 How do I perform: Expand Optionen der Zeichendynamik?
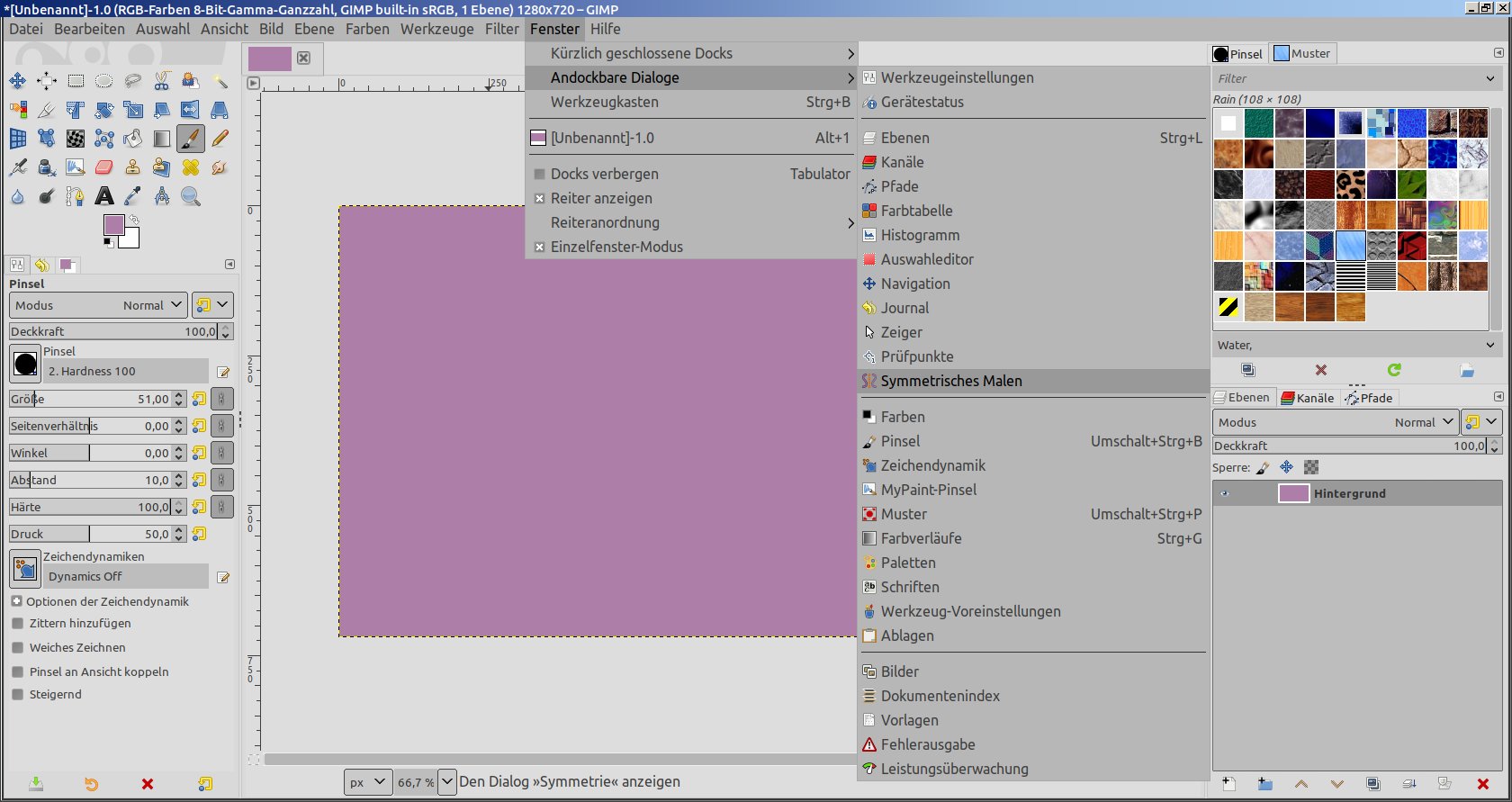(17, 601)
